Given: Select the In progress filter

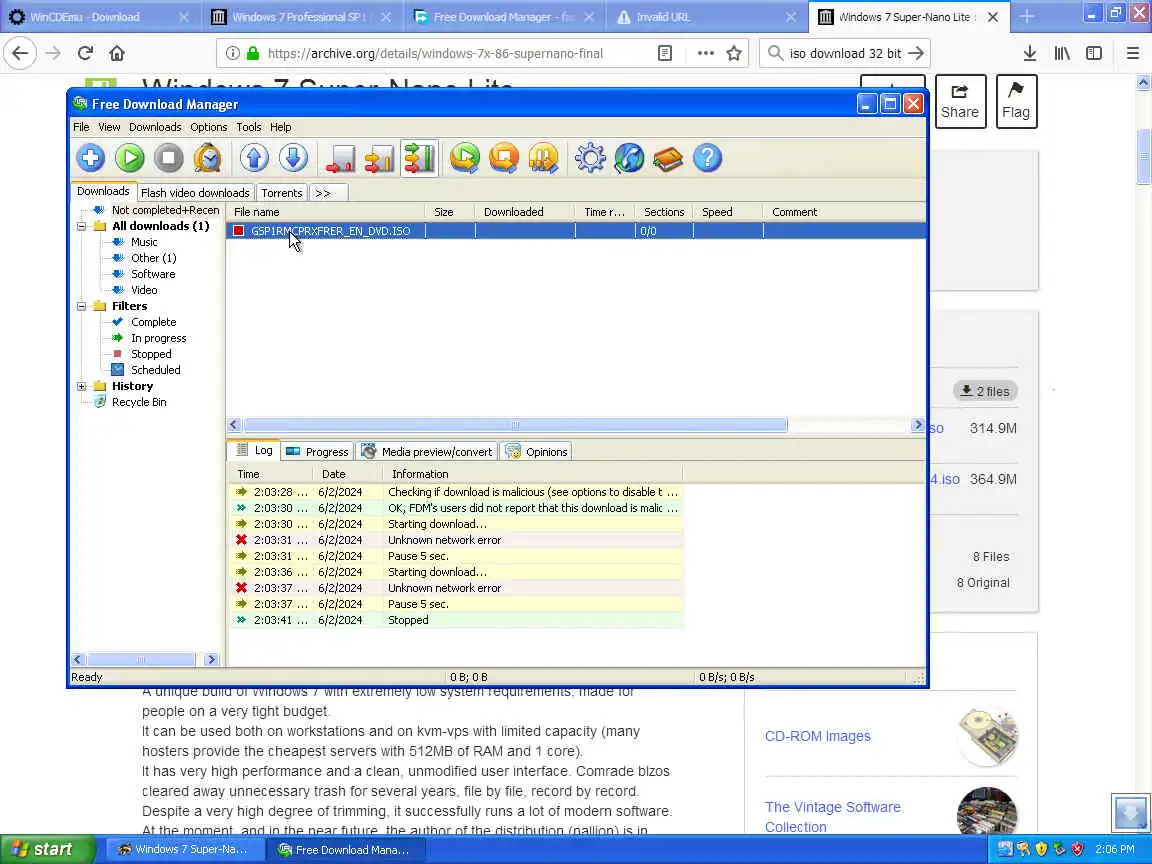Looking at the screenshot, I should click(x=159, y=338).
